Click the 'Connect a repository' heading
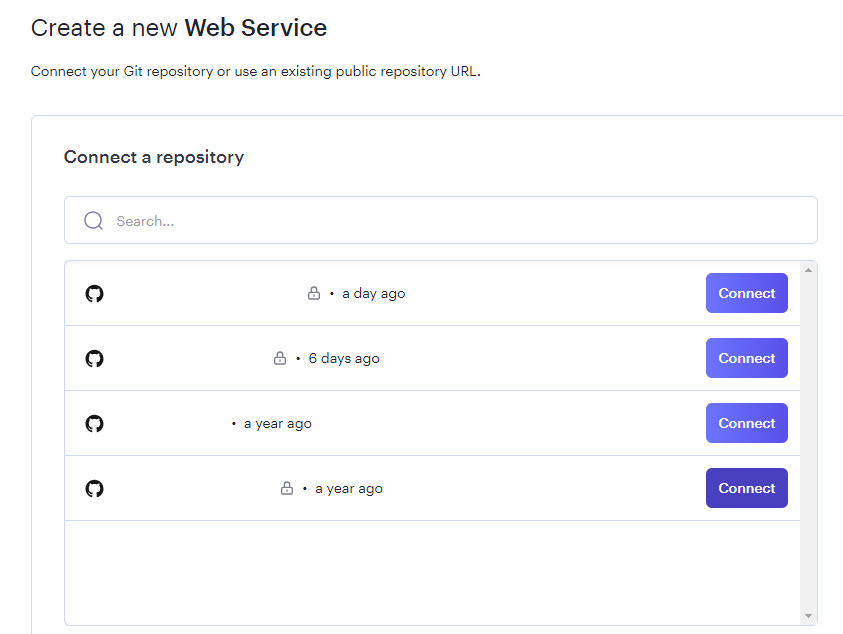843x634 pixels. [153, 157]
